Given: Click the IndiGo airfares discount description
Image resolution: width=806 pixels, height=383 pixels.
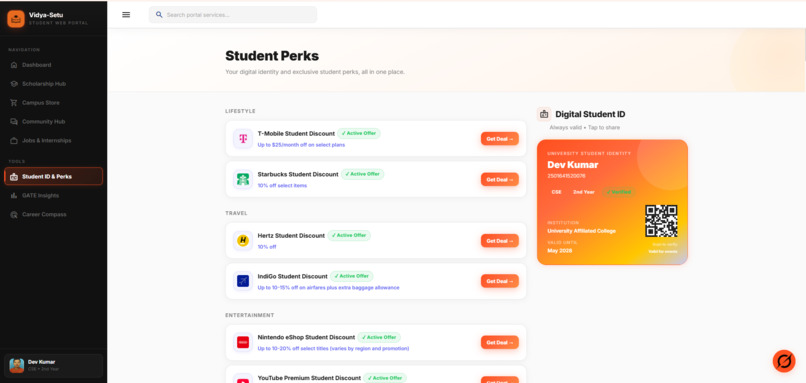Looking at the screenshot, I should pyautogui.click(x=328, y=287).
